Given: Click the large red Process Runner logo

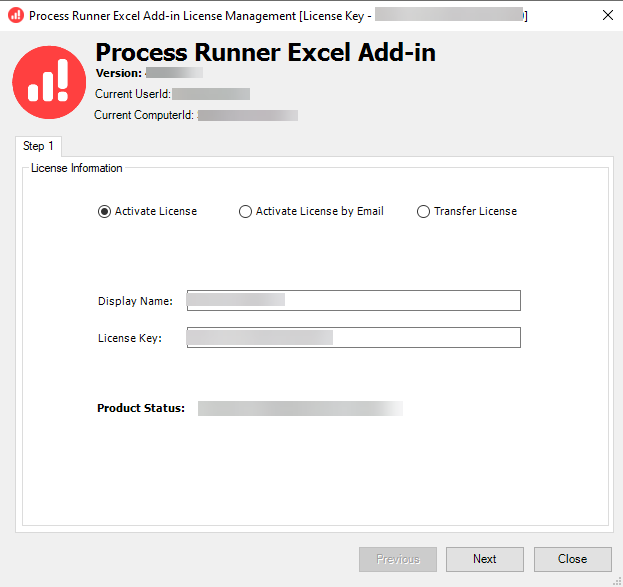Looking at the screenshot, I should point(49,82).
